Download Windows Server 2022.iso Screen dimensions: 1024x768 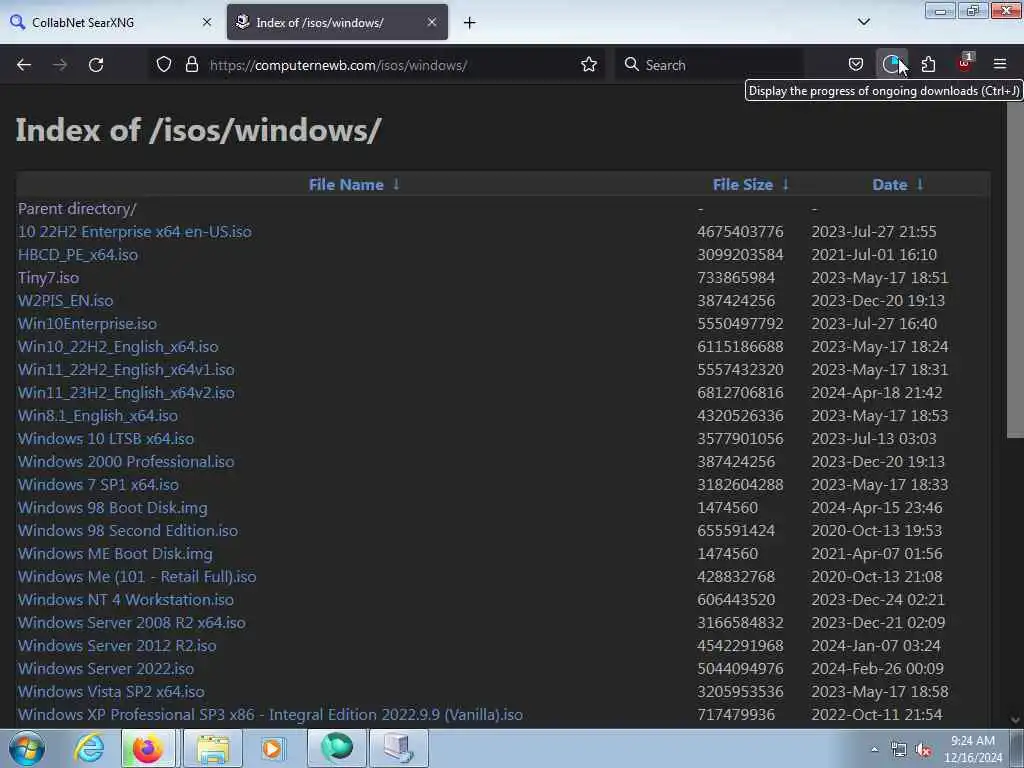tap(106, 669)
